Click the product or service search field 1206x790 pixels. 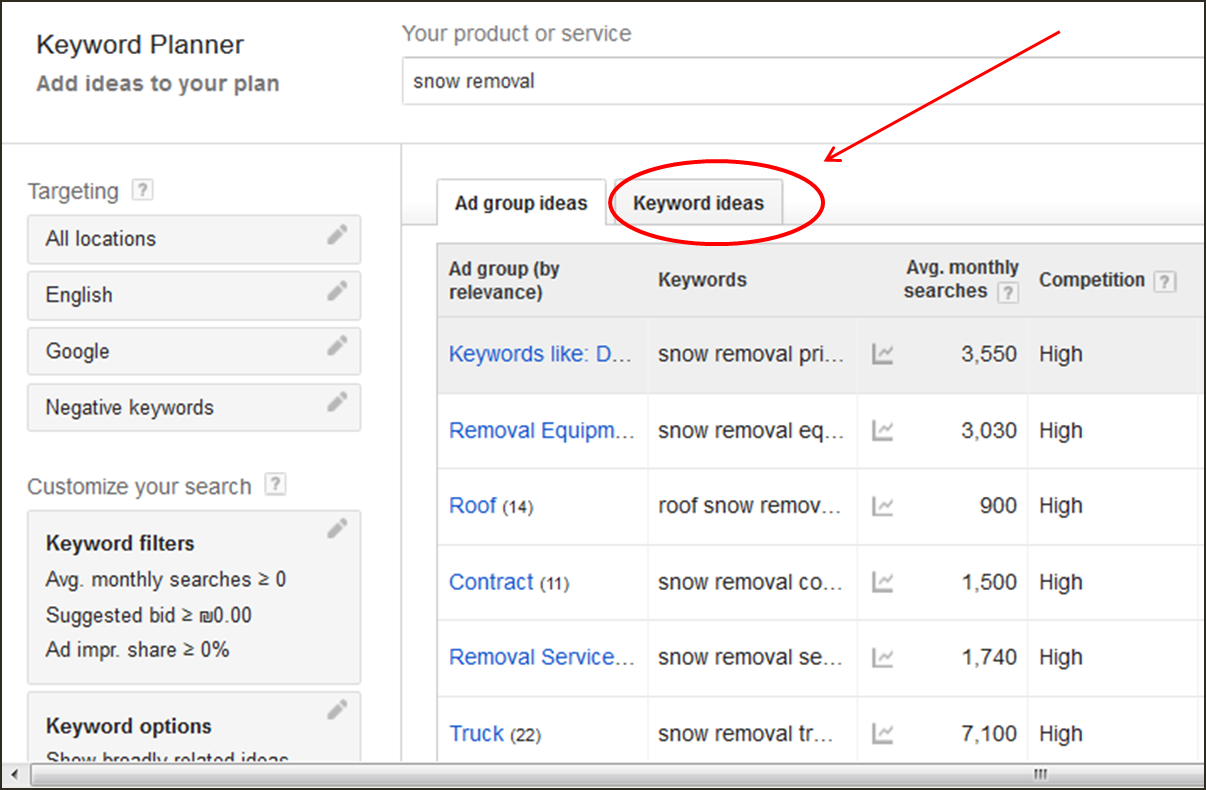[x=800, y=81]
